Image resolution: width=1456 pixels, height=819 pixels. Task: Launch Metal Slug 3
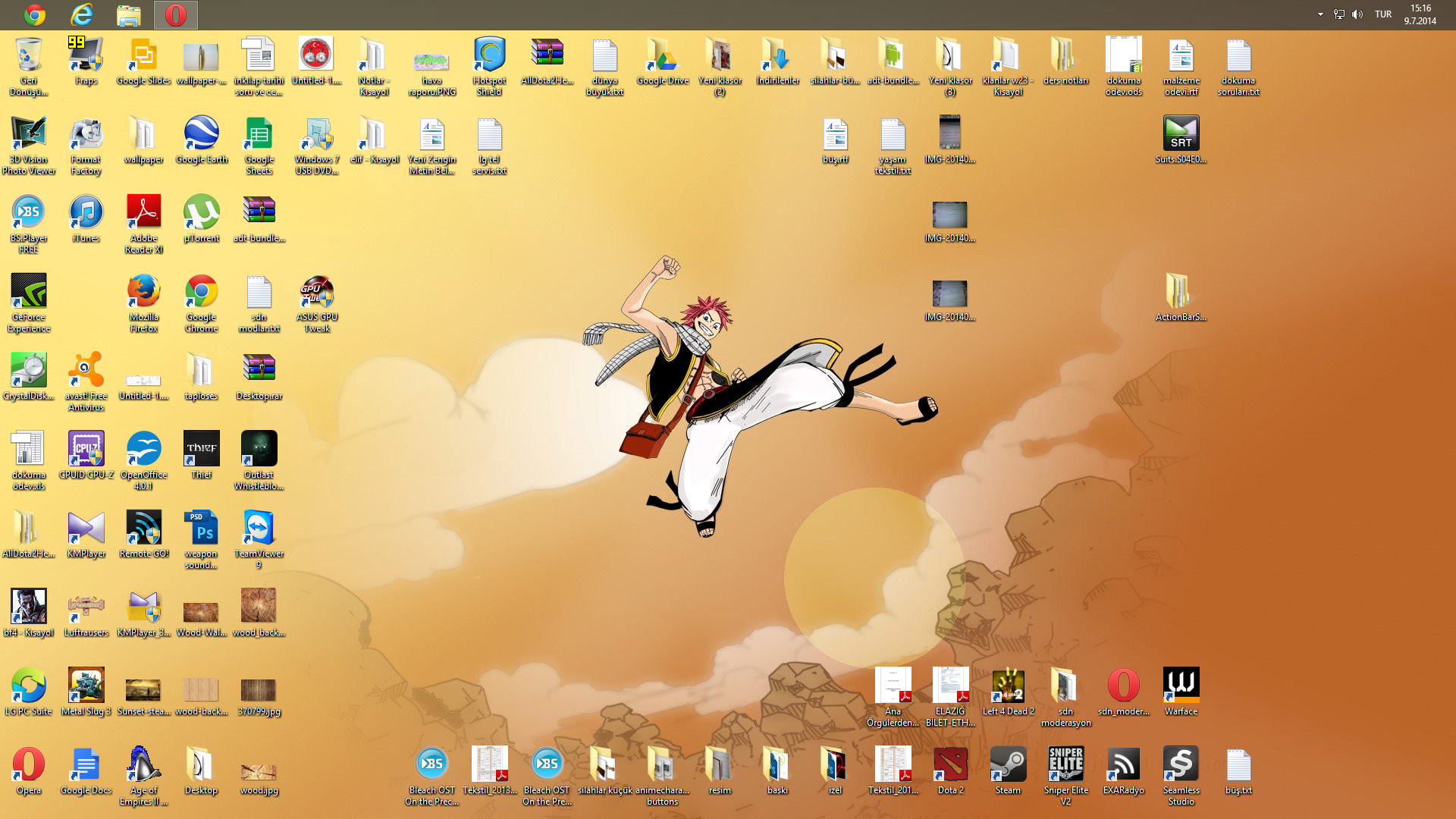(86, 692)
